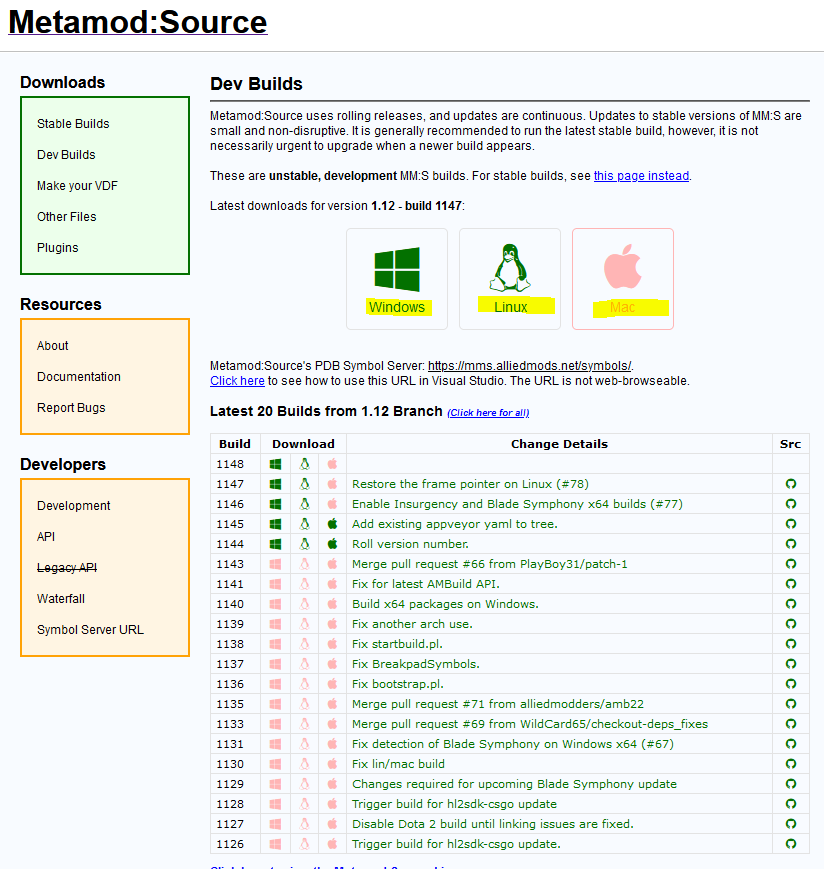Open About under Resources
The width and height of the screenshot is (824, 869).
(53, 346)
